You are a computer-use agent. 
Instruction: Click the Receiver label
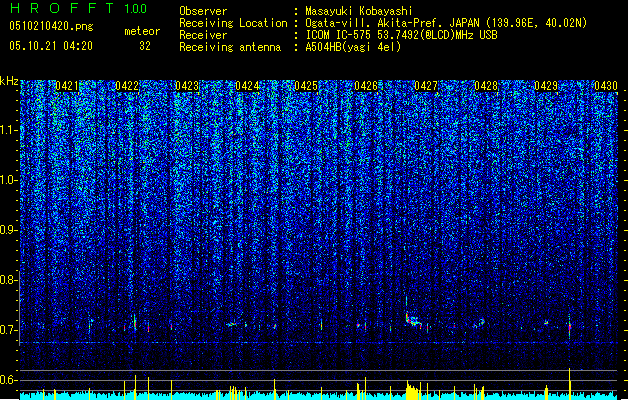[203, 35]
